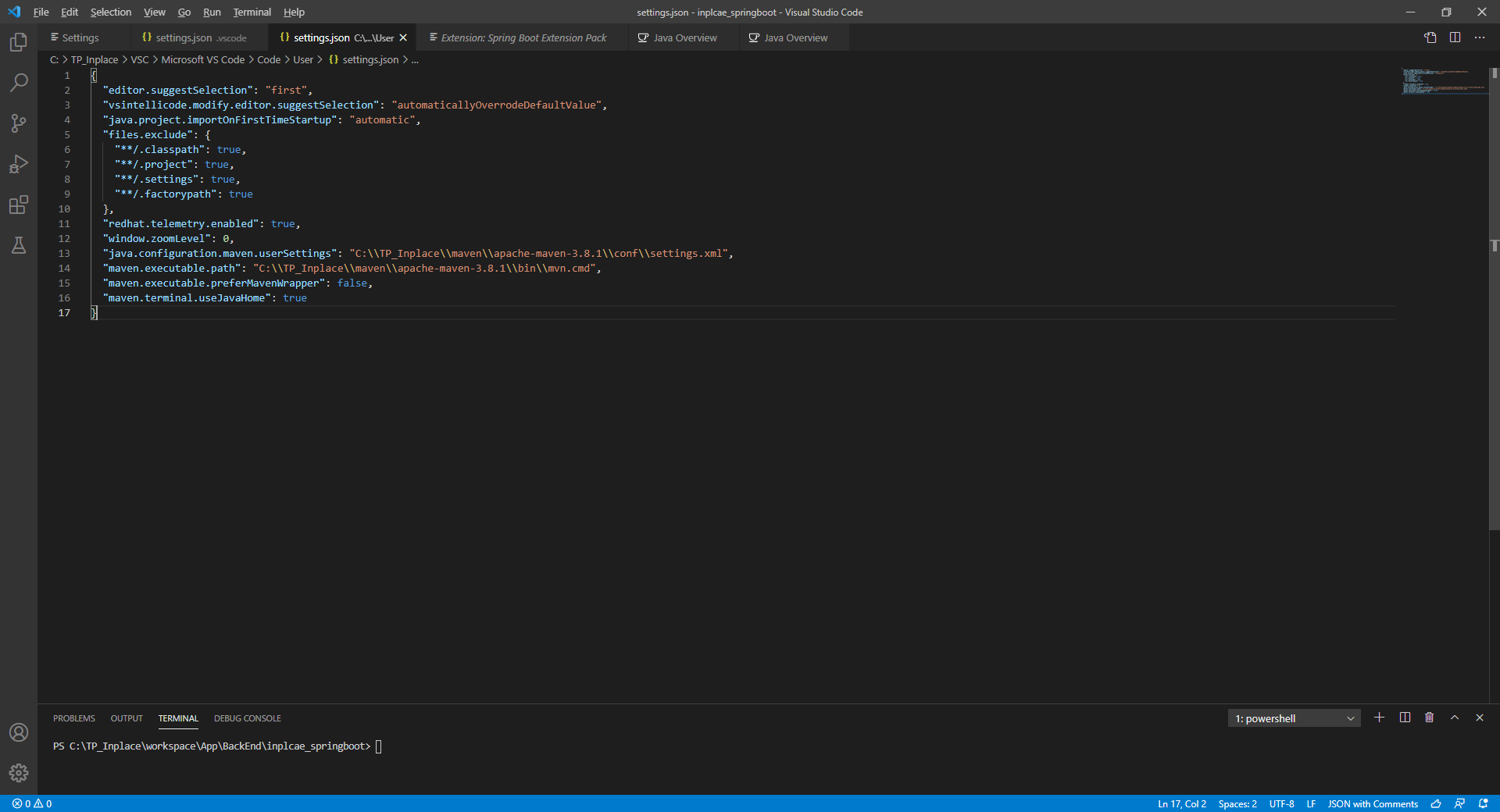Kill the terminal with trash icon
Screen dimensions: 1500x812
pyautogui.click(x=1430, y=718)
